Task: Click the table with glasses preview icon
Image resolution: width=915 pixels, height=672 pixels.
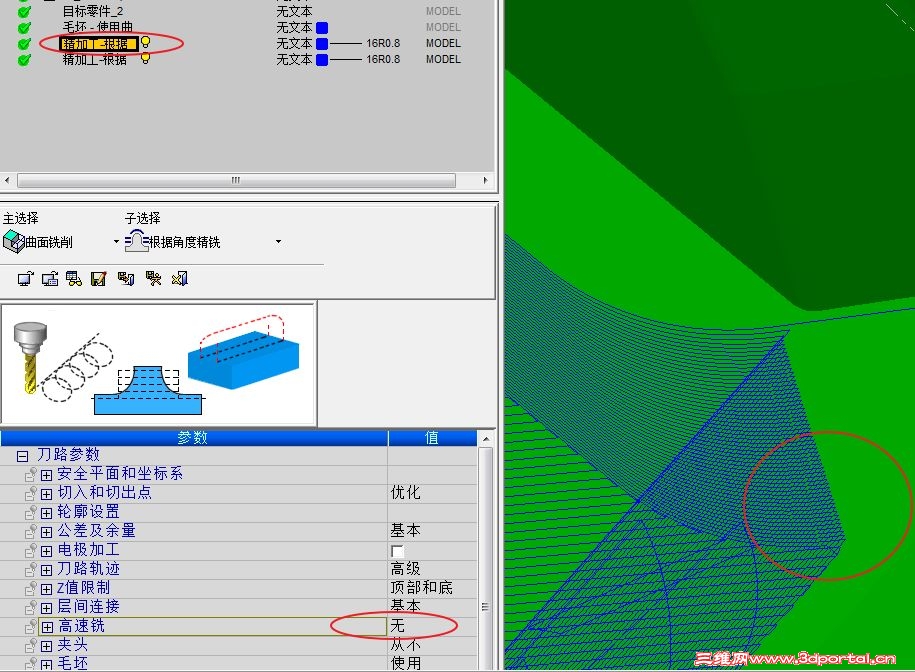Action: pyautogui.click(x=74, y=279)
